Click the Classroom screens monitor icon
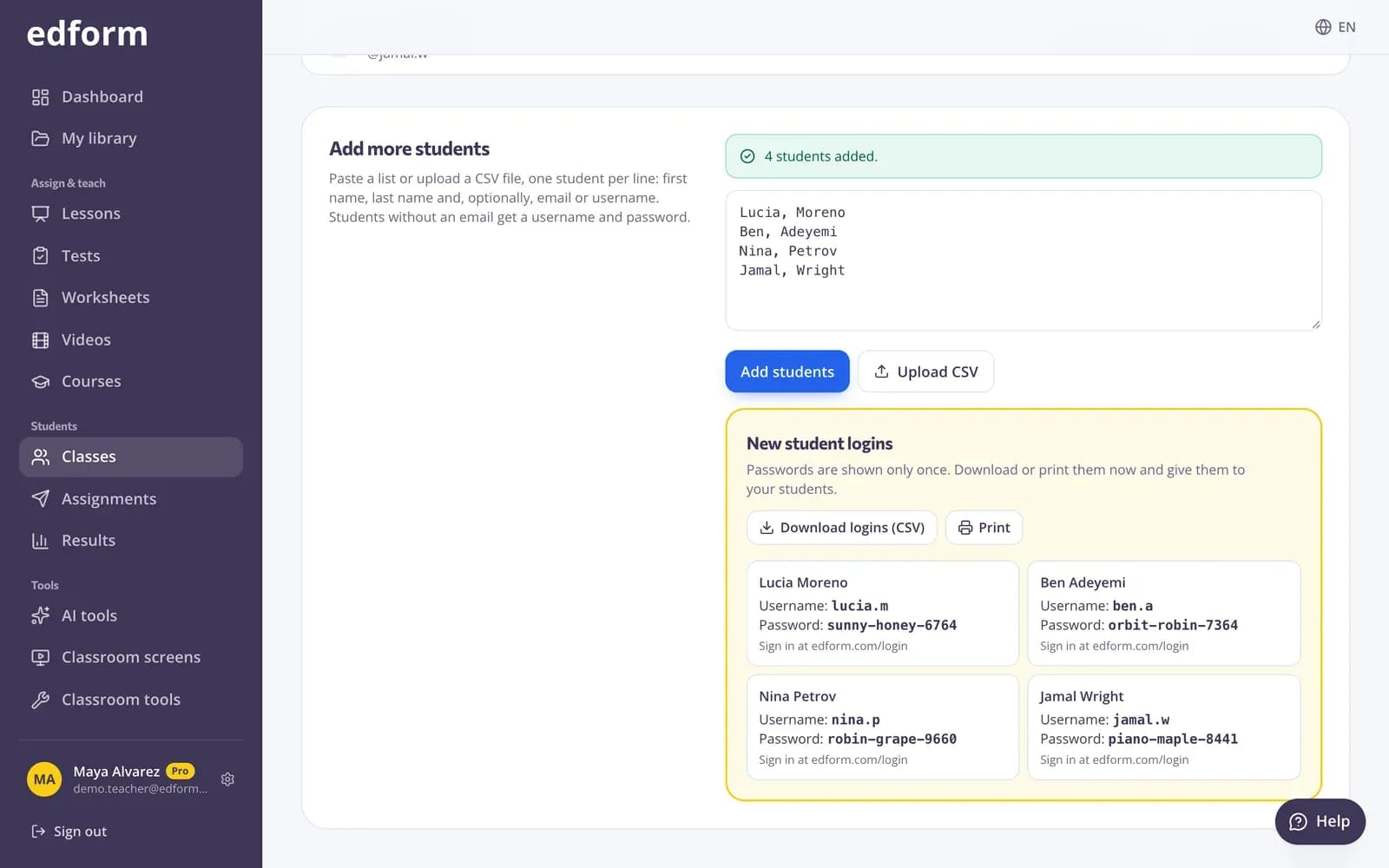The image size is (1389, 868). [x=40, y=657]
